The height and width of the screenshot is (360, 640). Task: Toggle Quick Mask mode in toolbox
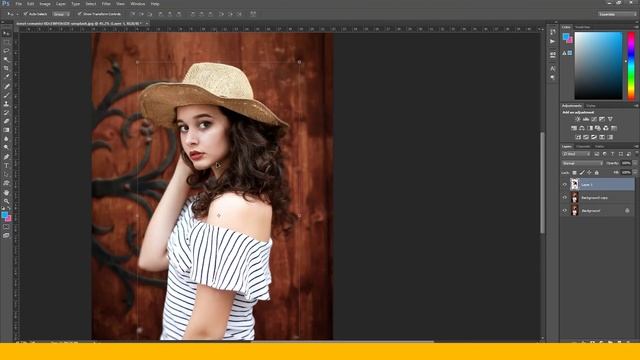point(6,227)
